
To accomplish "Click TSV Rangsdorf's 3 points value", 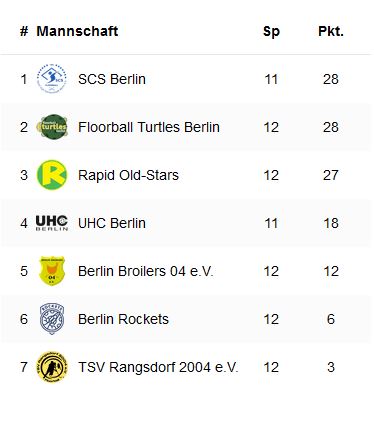I will [331, 367].
